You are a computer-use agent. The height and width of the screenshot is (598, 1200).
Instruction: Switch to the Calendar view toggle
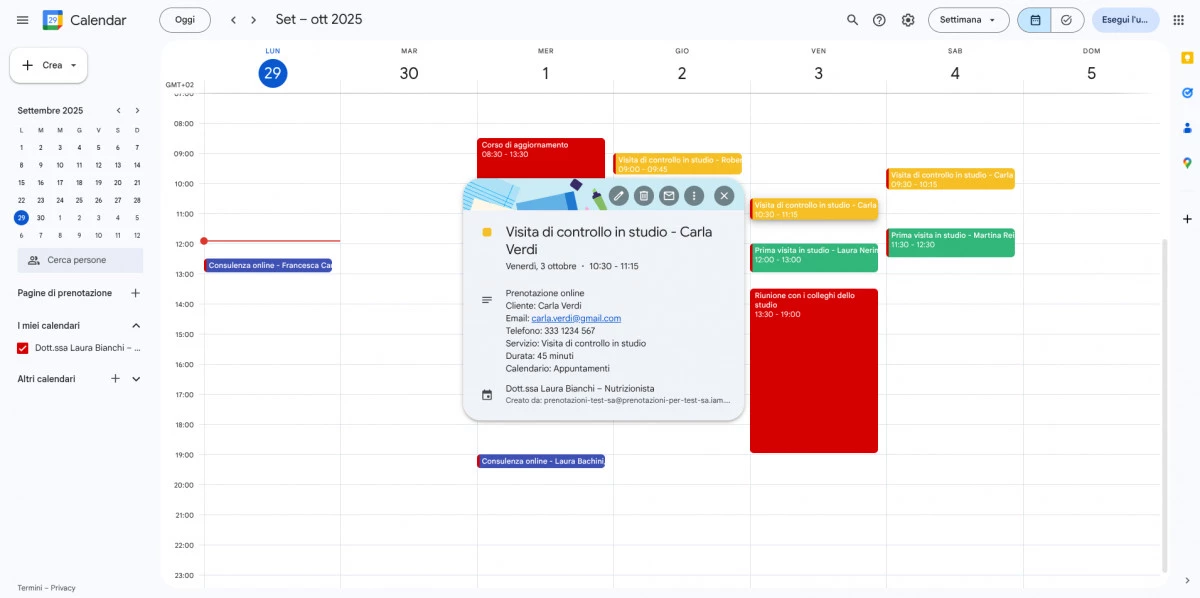(x=1035, y=20)
